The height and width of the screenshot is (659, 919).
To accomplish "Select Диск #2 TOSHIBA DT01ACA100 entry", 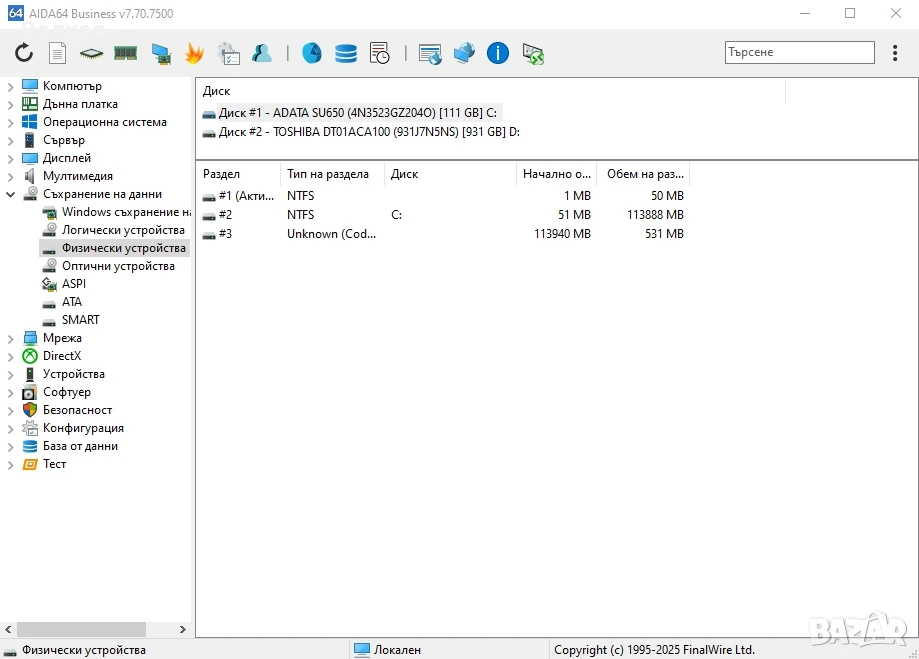I will pyautogui.click(x=362, y=132).
